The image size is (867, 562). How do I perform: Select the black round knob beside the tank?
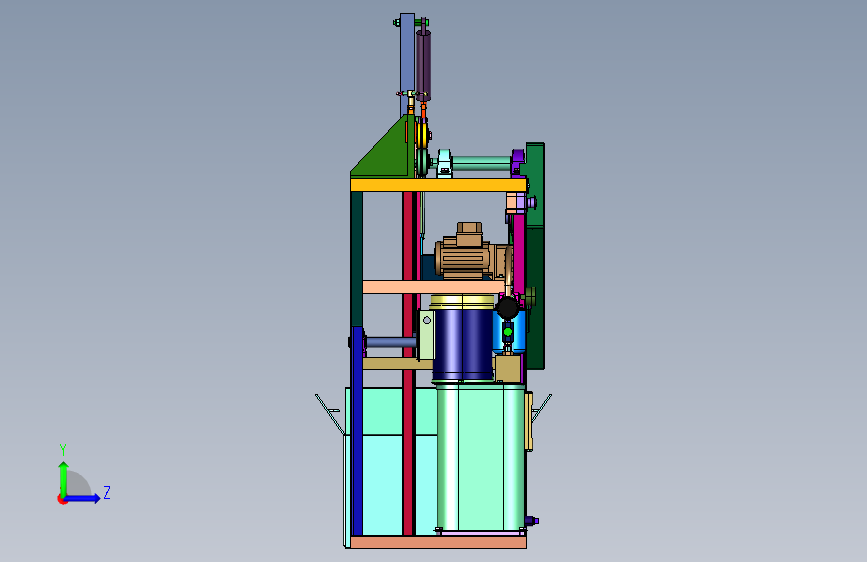[x=507, y=308]
